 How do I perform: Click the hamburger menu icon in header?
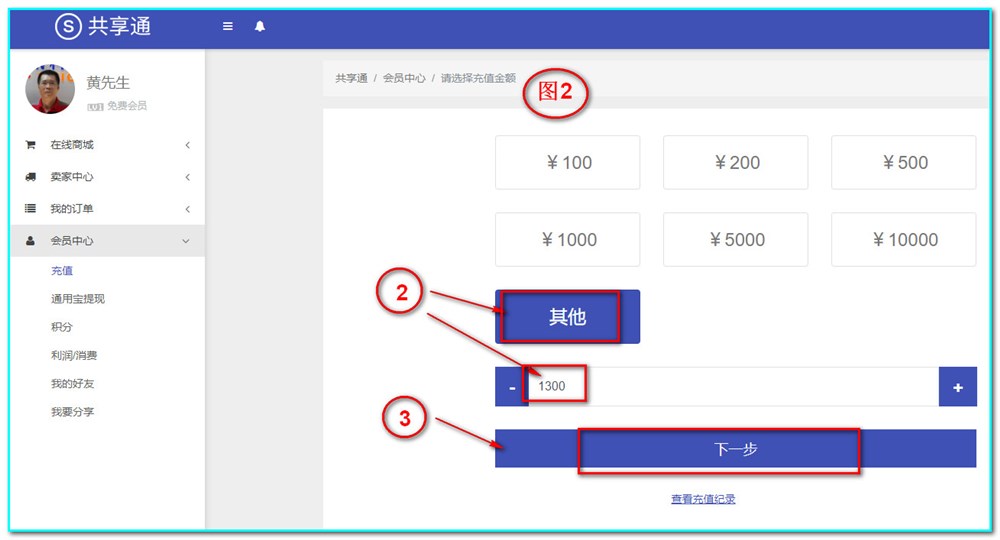(228, 27)
